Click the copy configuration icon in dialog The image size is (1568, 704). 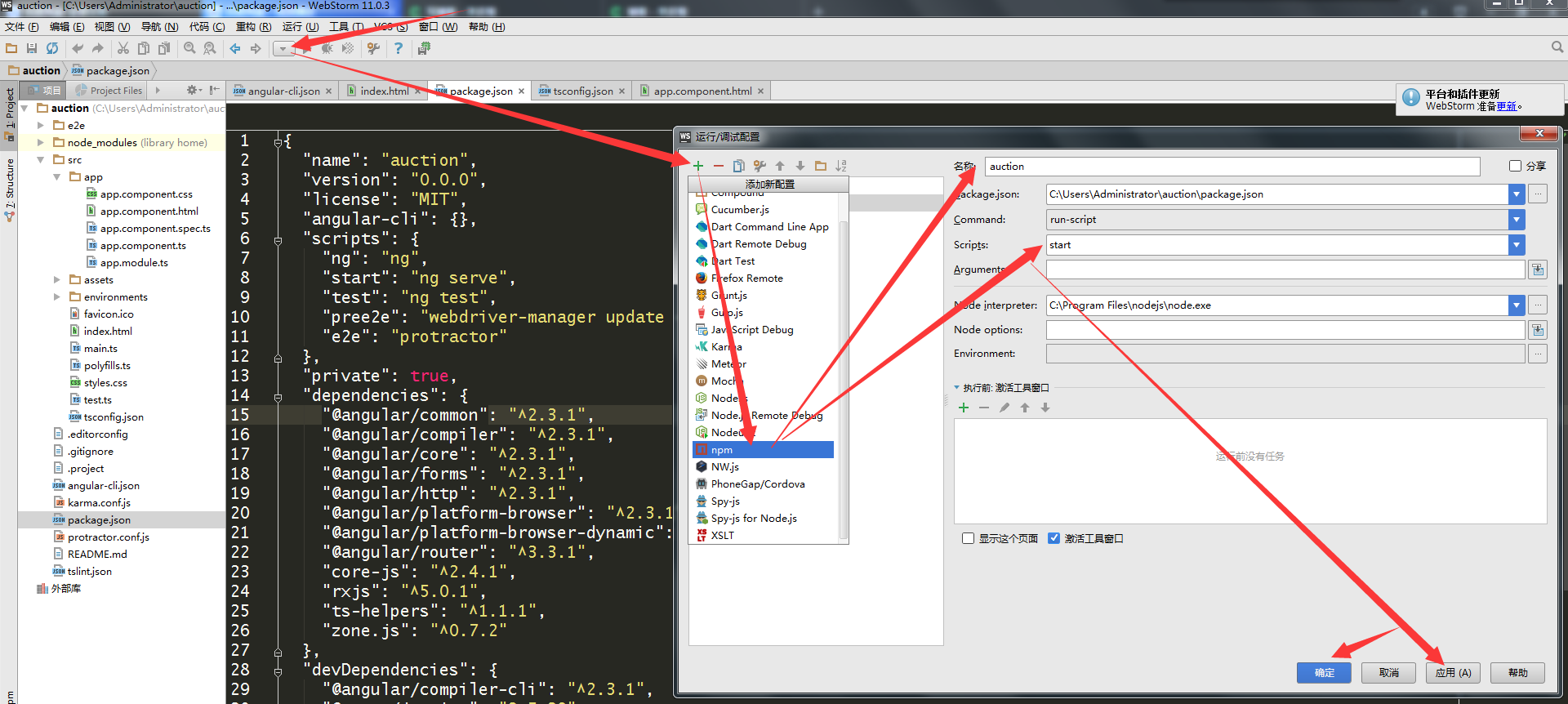[x=739, y=166]
